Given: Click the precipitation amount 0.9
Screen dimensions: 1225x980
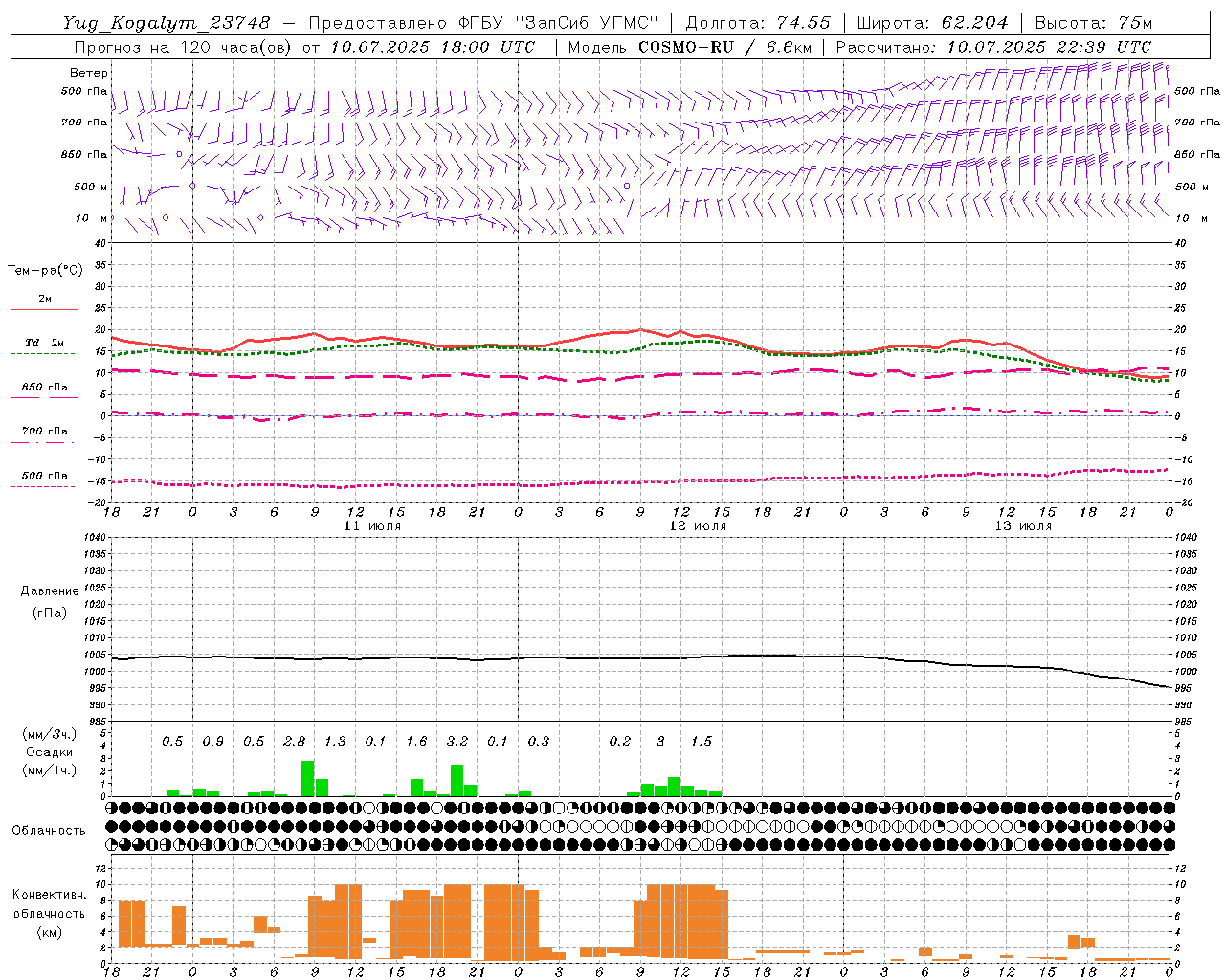Looking at the screenshot, I should pos(212,742).
